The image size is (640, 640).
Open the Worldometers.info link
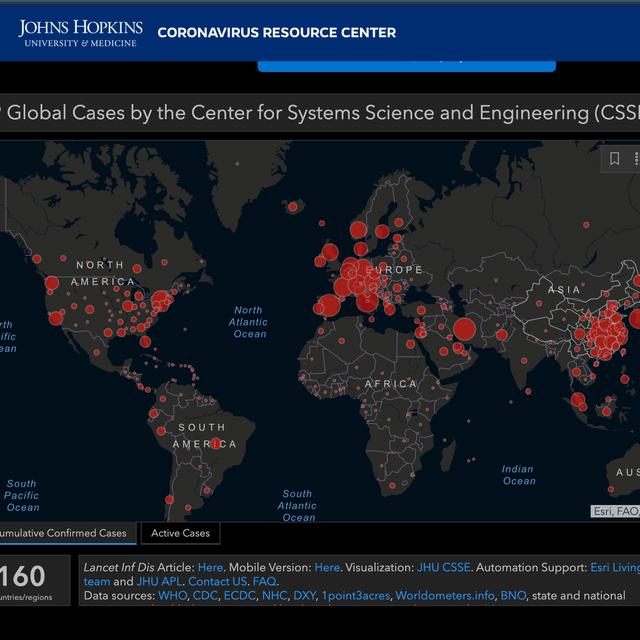coord(445,596)
